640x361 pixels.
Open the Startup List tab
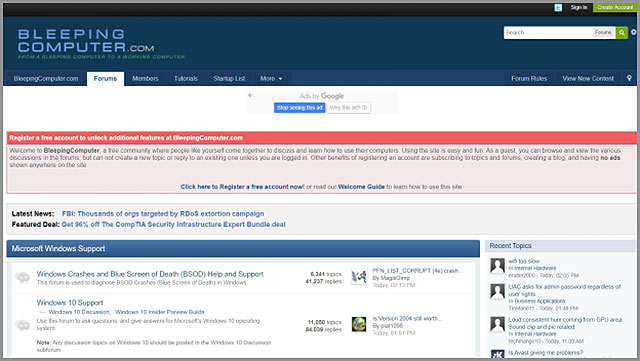point(229,78)
